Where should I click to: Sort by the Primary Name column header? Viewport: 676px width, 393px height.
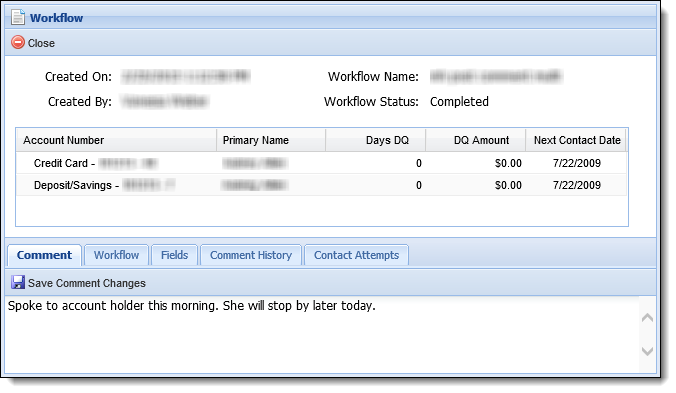coord(271,140)
